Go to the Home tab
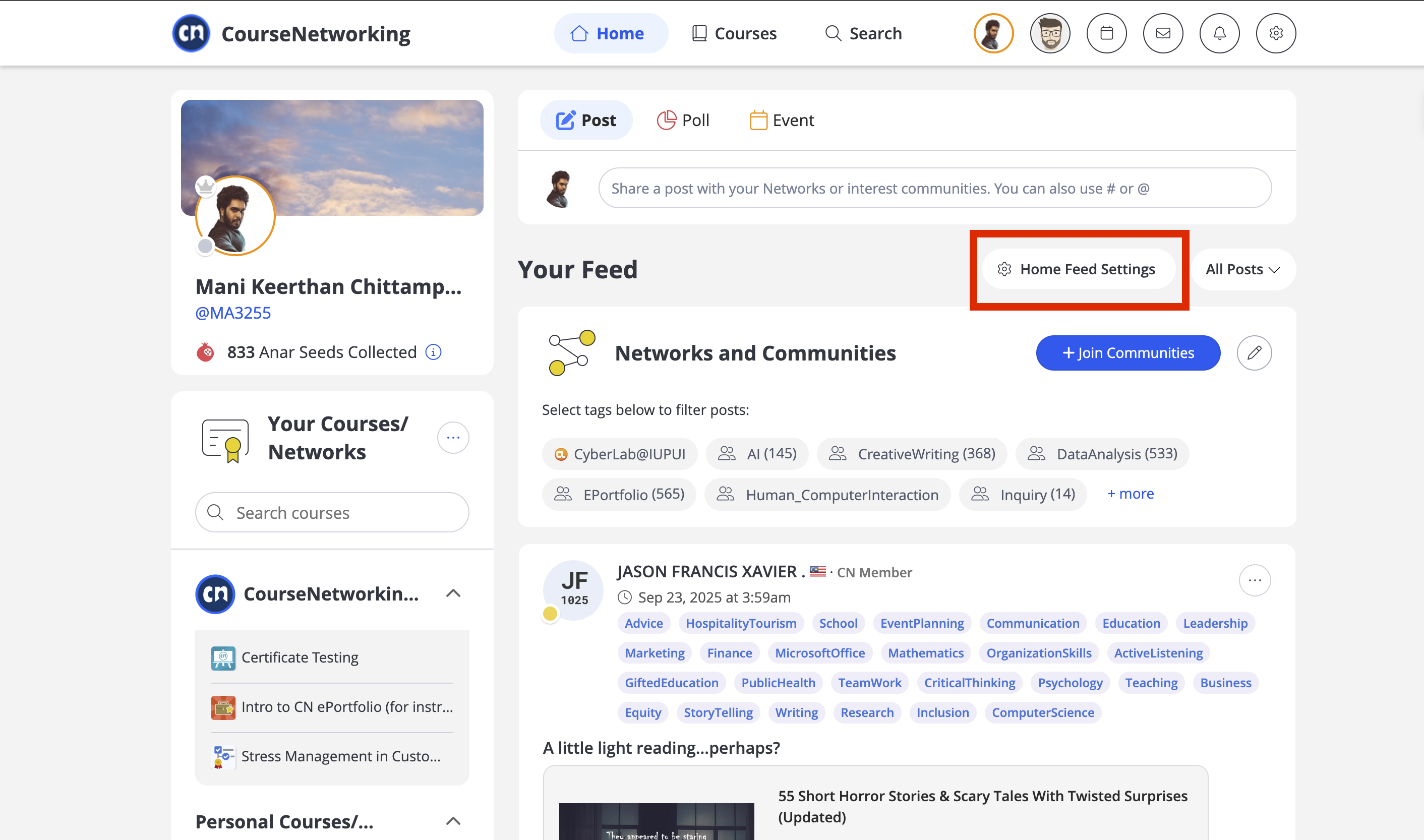The height and width of the screenshot is (840, 1424). click(610, 33)
